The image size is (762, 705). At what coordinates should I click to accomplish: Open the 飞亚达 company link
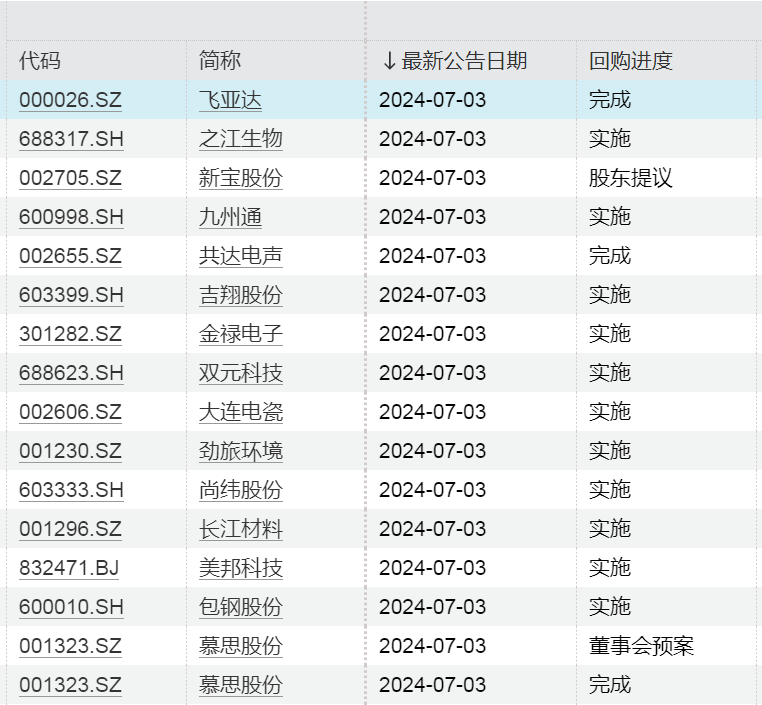pyautogui.click(x=230, y=100)
